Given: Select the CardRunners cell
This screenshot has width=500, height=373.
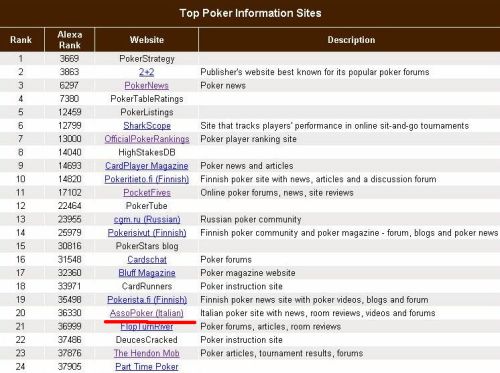Looking at the screenshot, I should coord(147,286).
